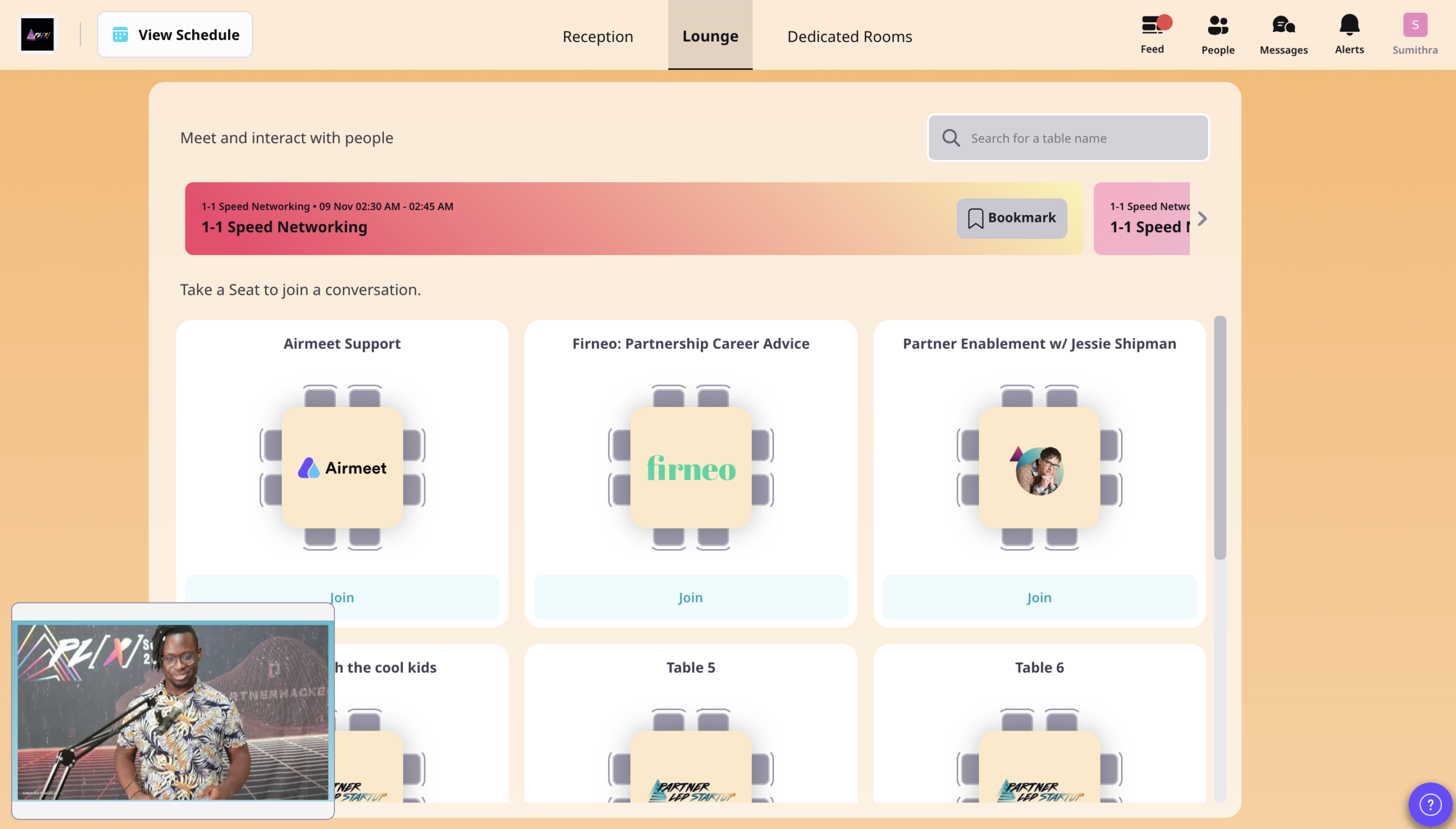Click the live stream video thumbnail

tap(173, 711)
